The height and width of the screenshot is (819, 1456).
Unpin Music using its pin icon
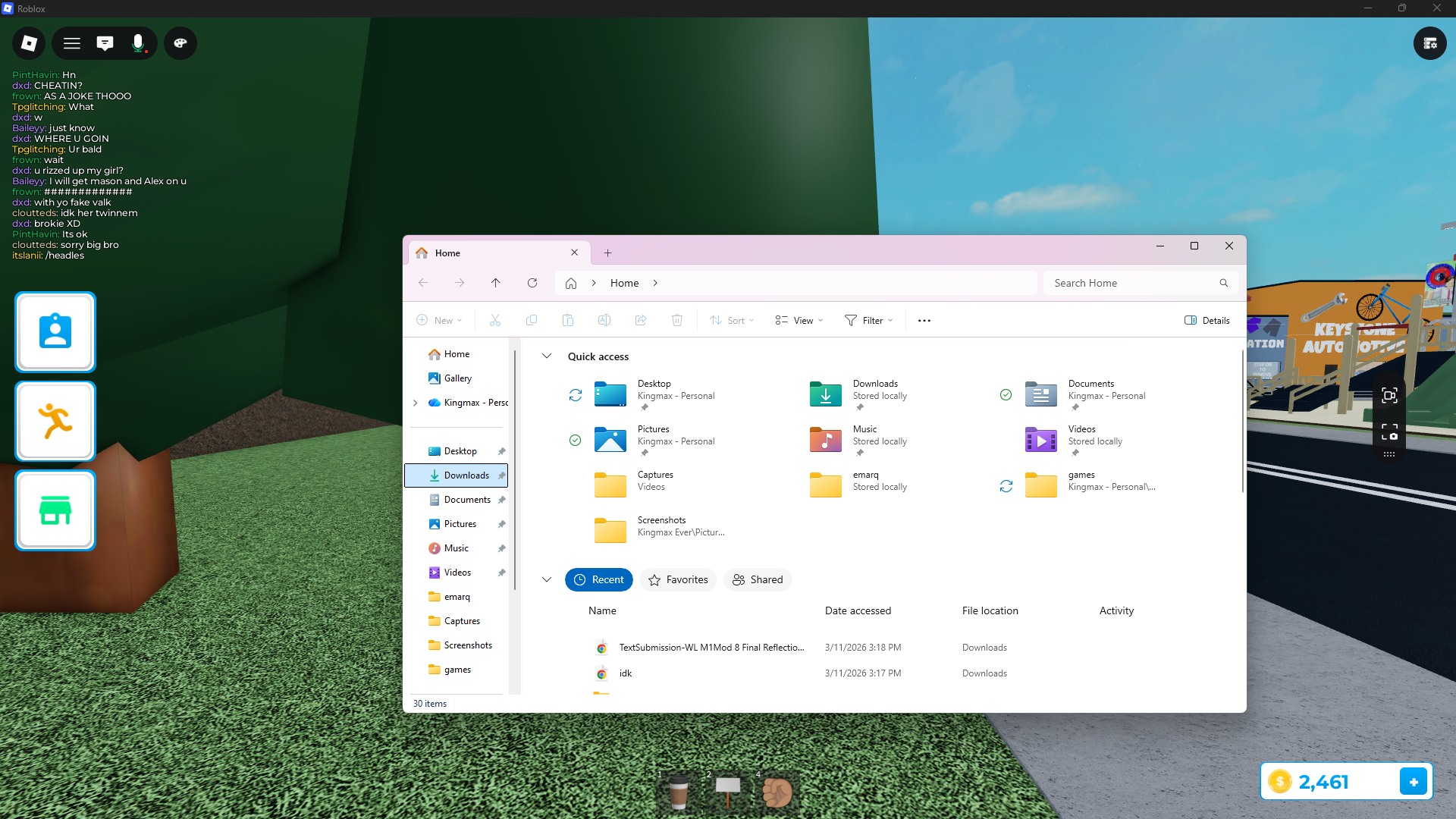[501, 548]
